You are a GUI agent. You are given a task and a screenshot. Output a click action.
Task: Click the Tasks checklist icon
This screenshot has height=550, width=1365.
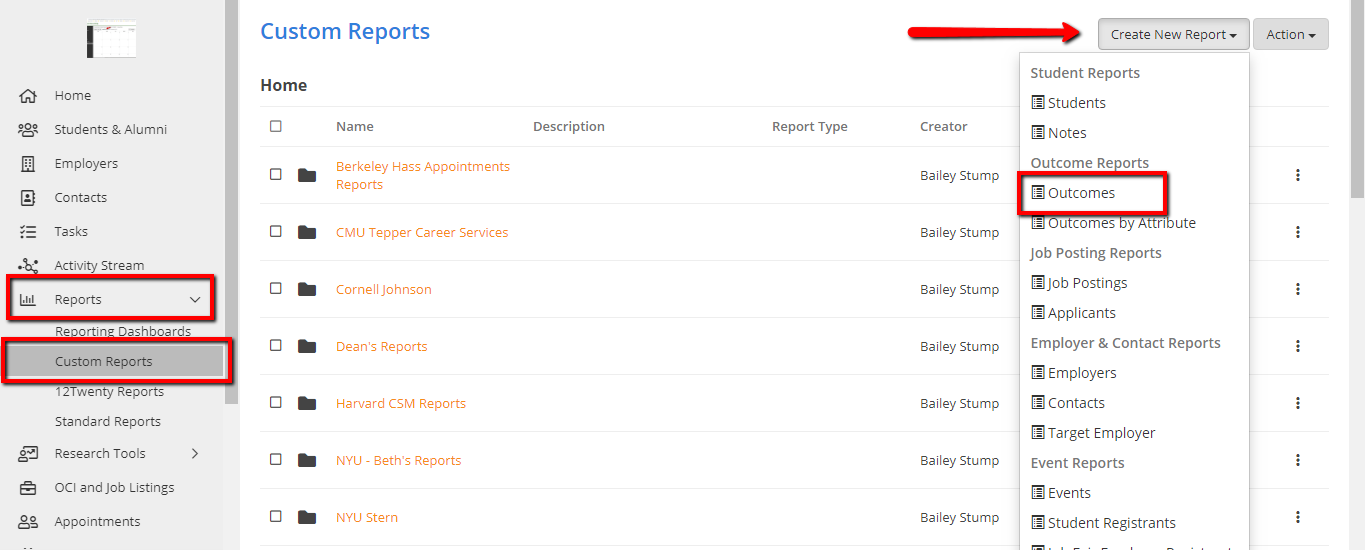pos(28,232)
